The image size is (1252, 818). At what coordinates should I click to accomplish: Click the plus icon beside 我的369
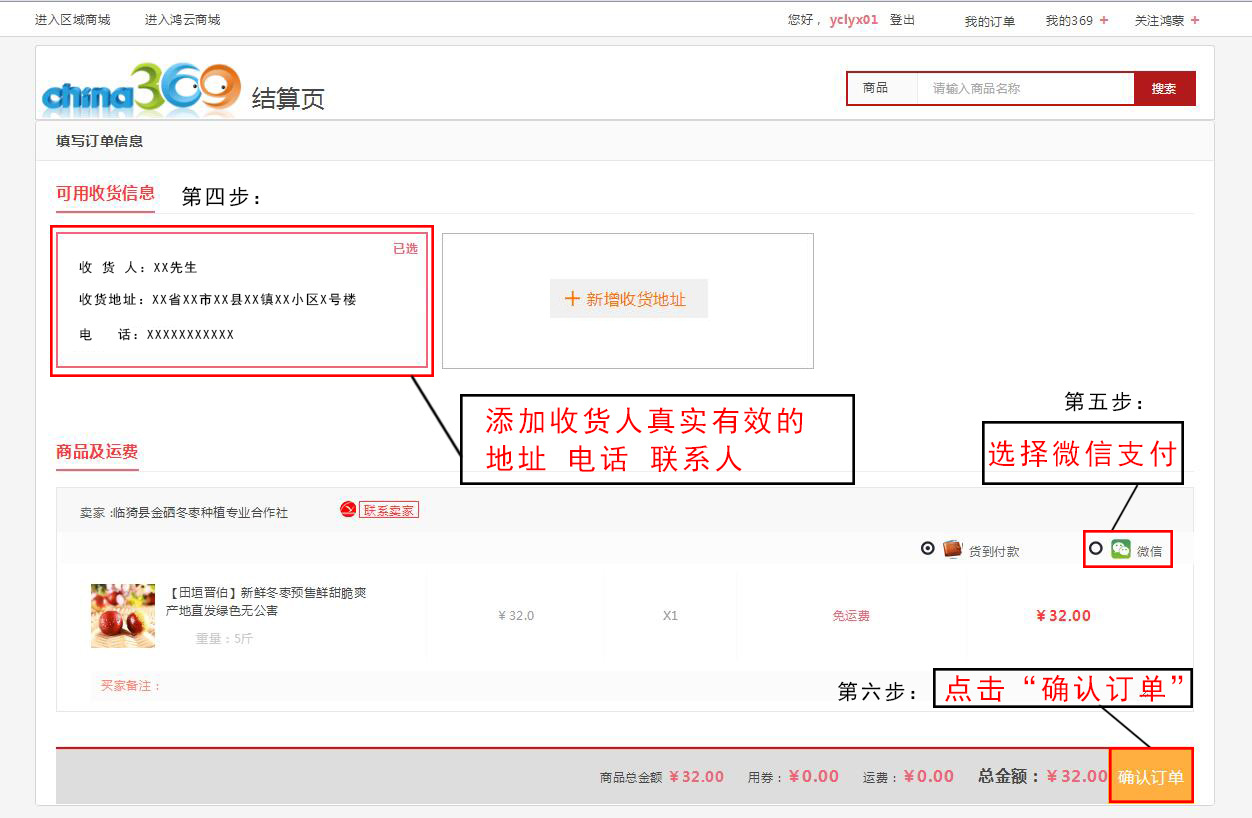(x=1104, y=20)
